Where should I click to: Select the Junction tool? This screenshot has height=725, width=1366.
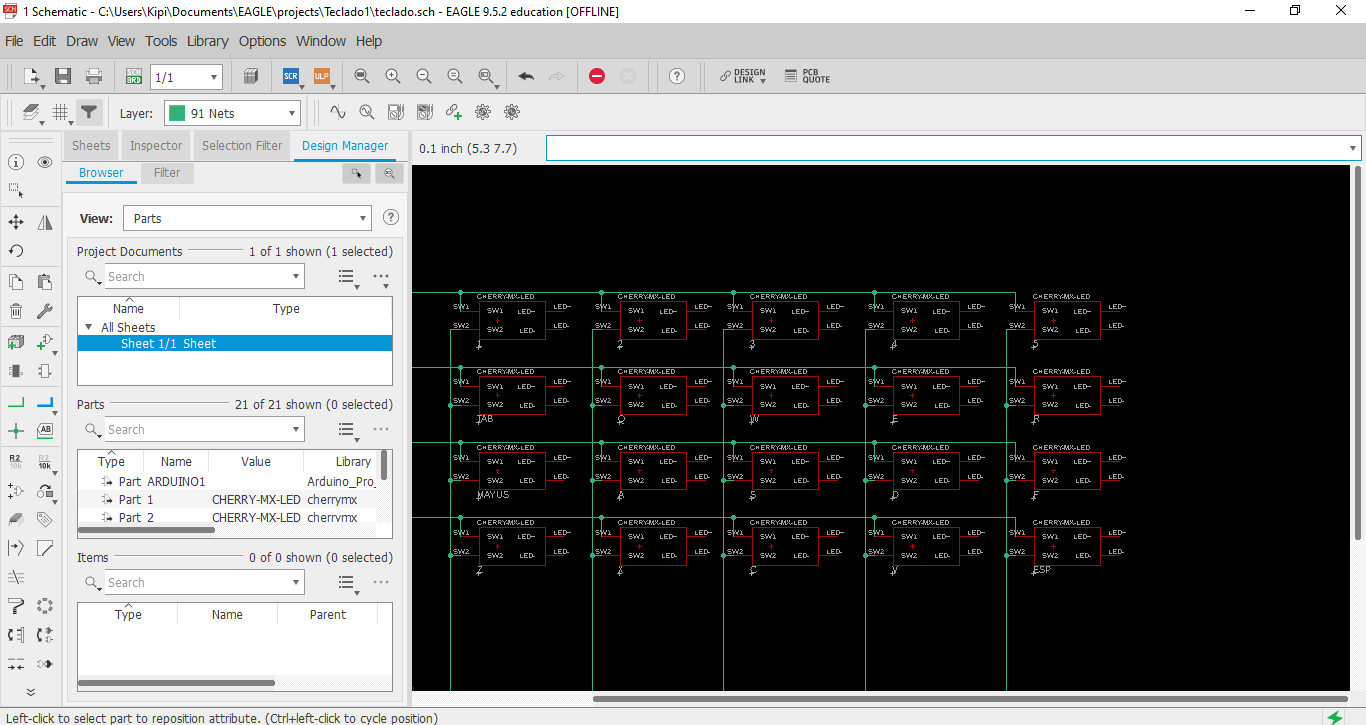pos(16,431)
